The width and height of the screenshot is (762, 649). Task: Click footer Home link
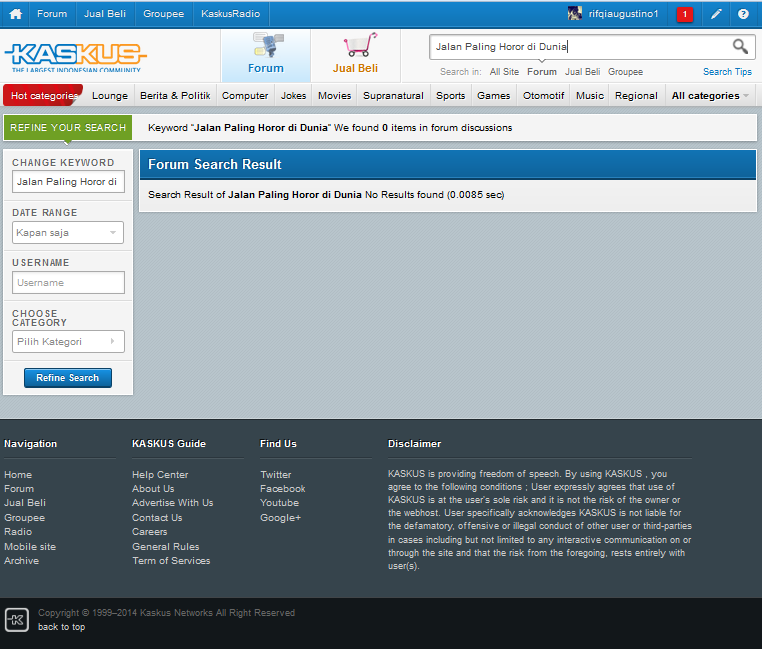click(x=18, y=474)
